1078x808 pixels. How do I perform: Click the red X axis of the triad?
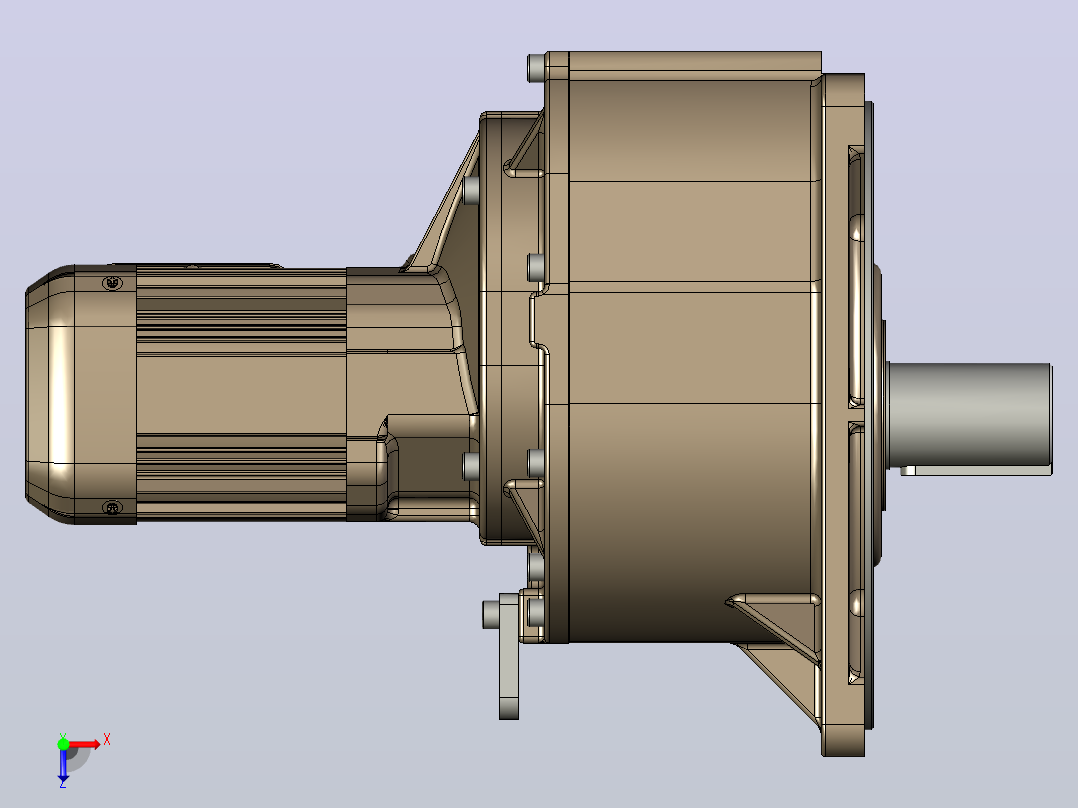84,744
